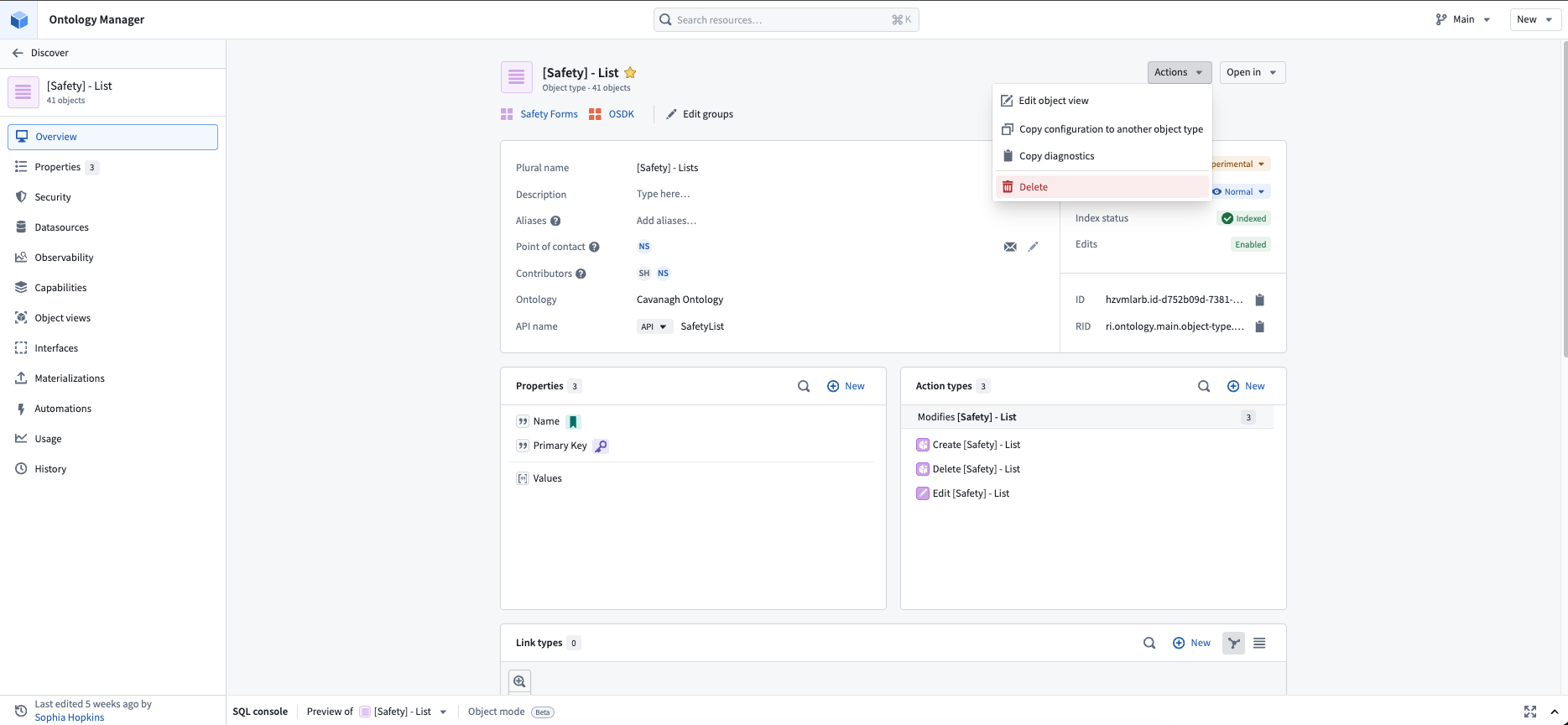Go to the Automations section
Image resolution: width=1568 pixels, height=725 pixels.
[112, 409]
